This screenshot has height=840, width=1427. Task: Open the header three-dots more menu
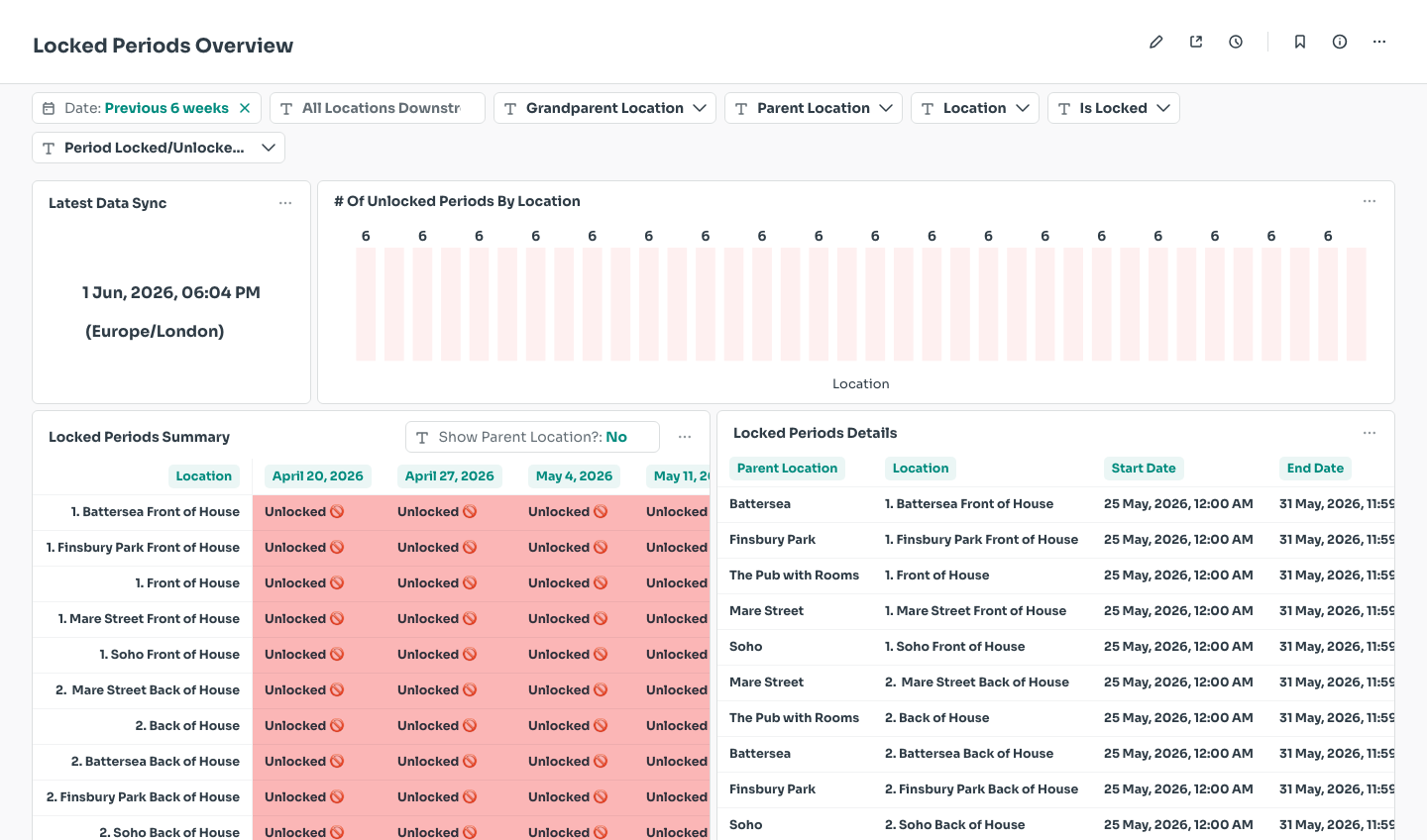click(x=1379, y=42)
